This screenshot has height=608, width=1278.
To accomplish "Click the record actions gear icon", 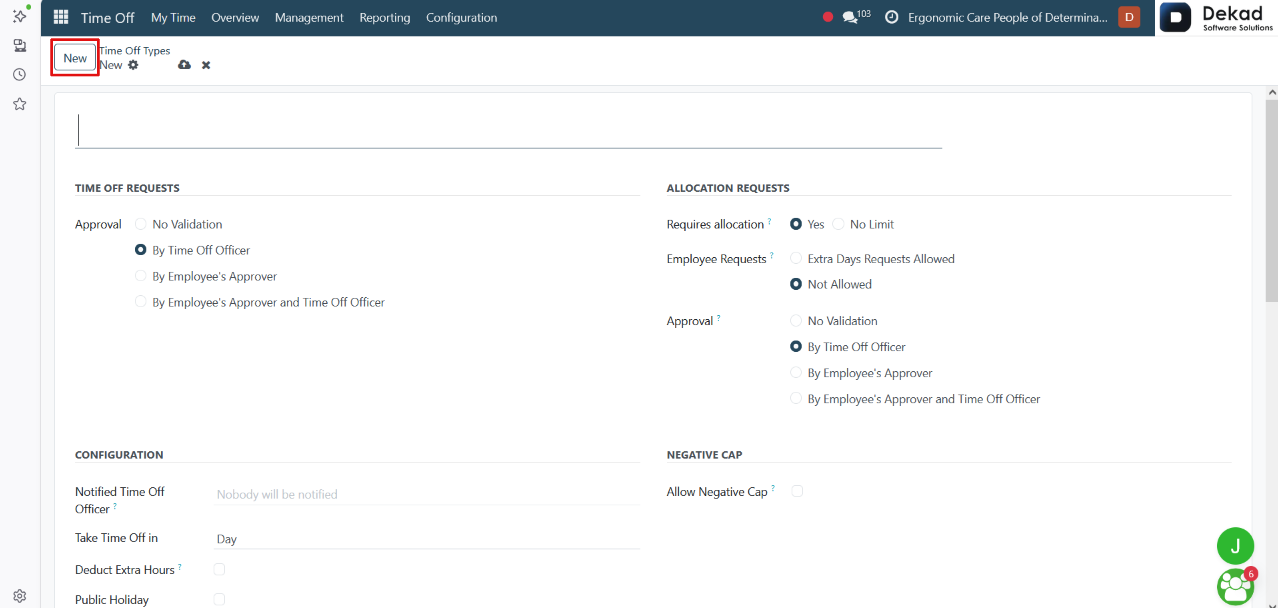I will point(133,65).
